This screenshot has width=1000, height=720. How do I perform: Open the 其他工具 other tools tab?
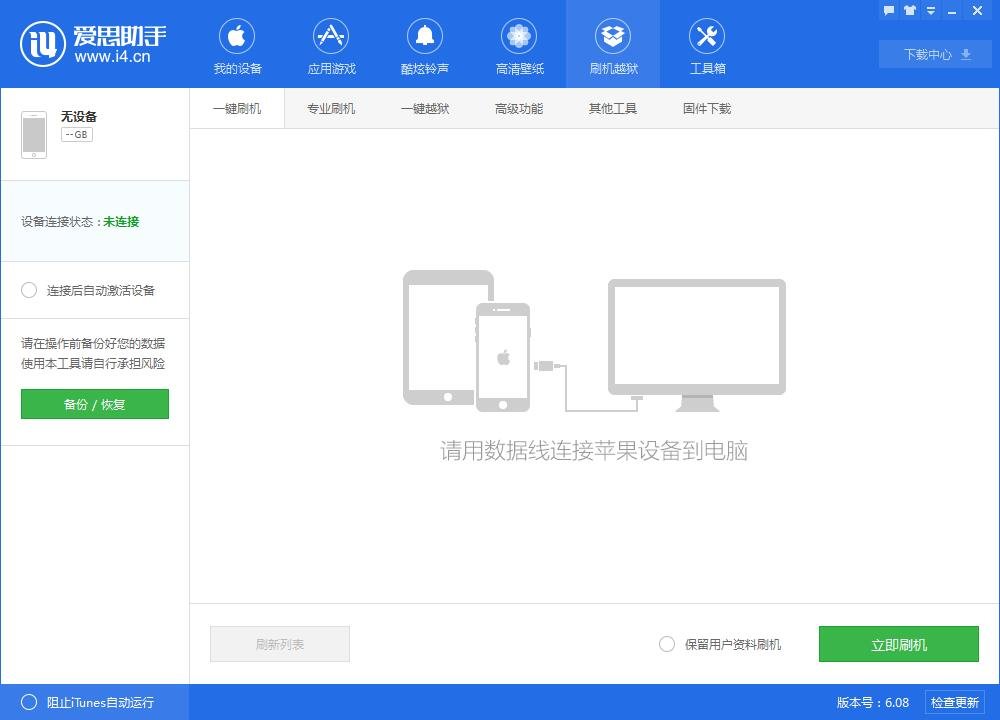(x=612, y=108)
